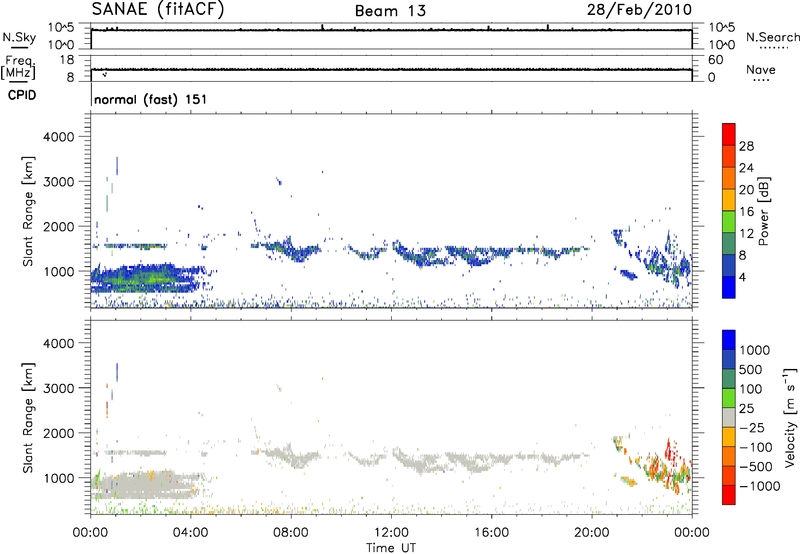Select the blue Power segment between 4 and 8
This screenshot has width=800, height=554.
pyautogui.click(x=729, y=265)
